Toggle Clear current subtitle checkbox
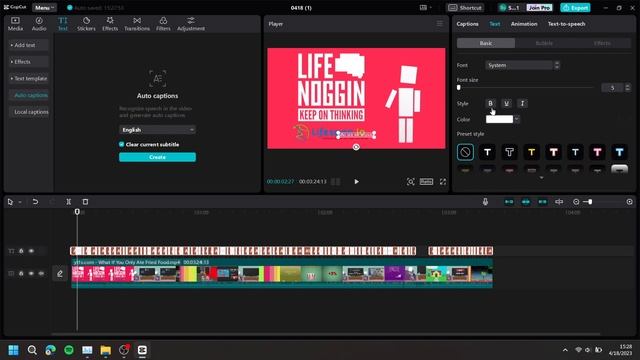The height and width of the screenshot is (360, 640). tap(121, 144)
